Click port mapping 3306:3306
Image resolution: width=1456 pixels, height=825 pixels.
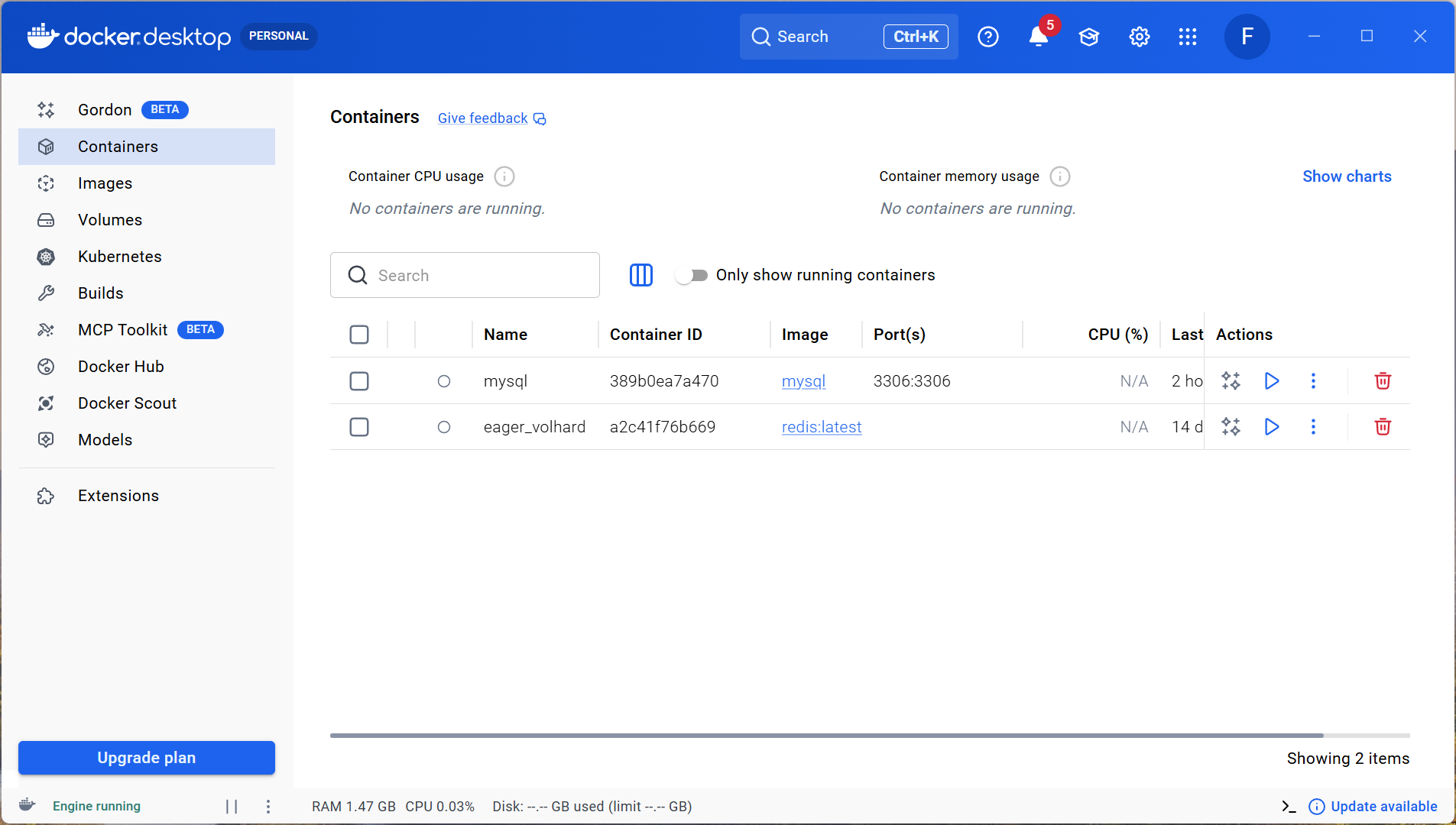pos(912,381)
